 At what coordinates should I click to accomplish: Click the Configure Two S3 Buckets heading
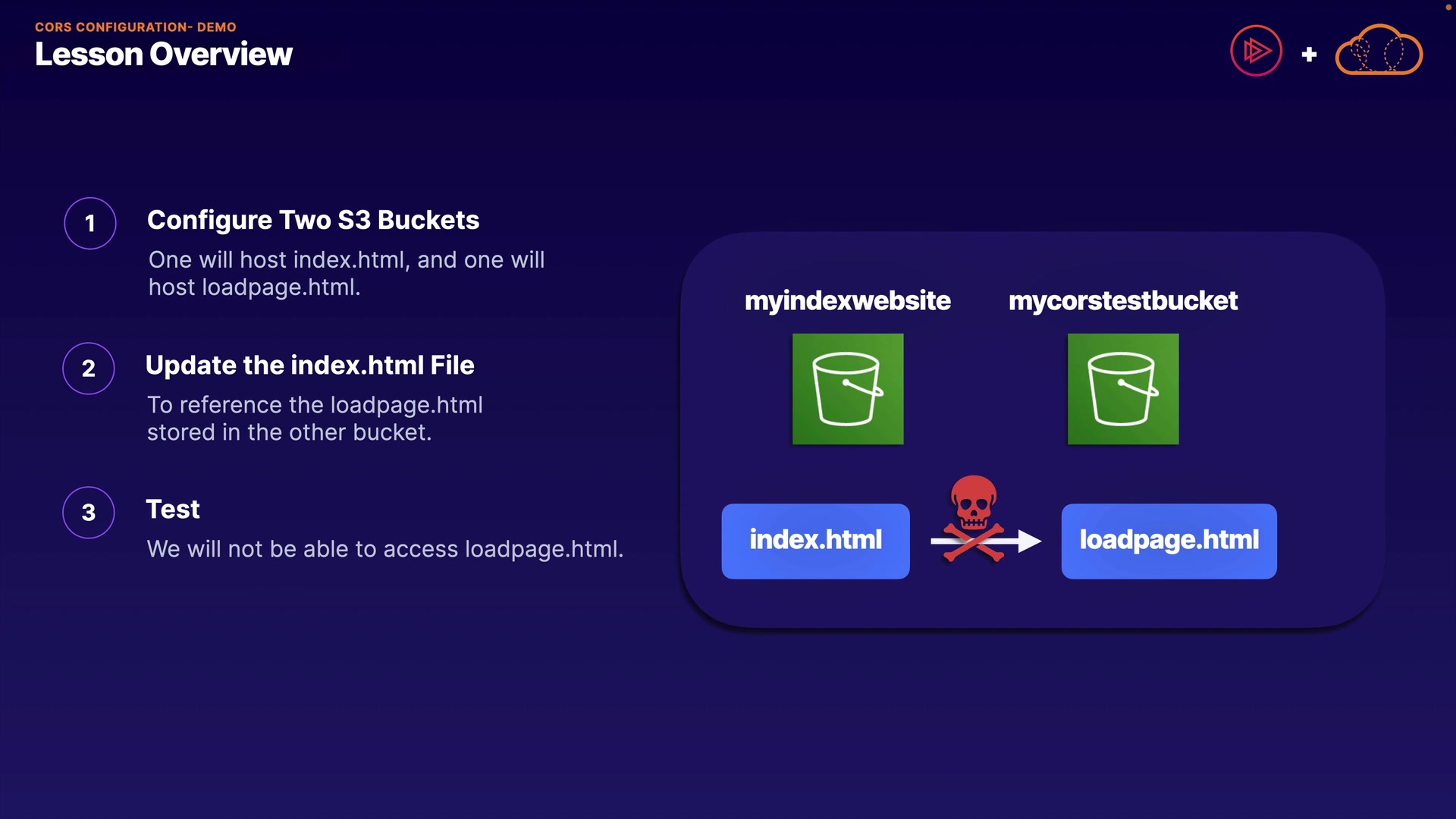[312, 220]
